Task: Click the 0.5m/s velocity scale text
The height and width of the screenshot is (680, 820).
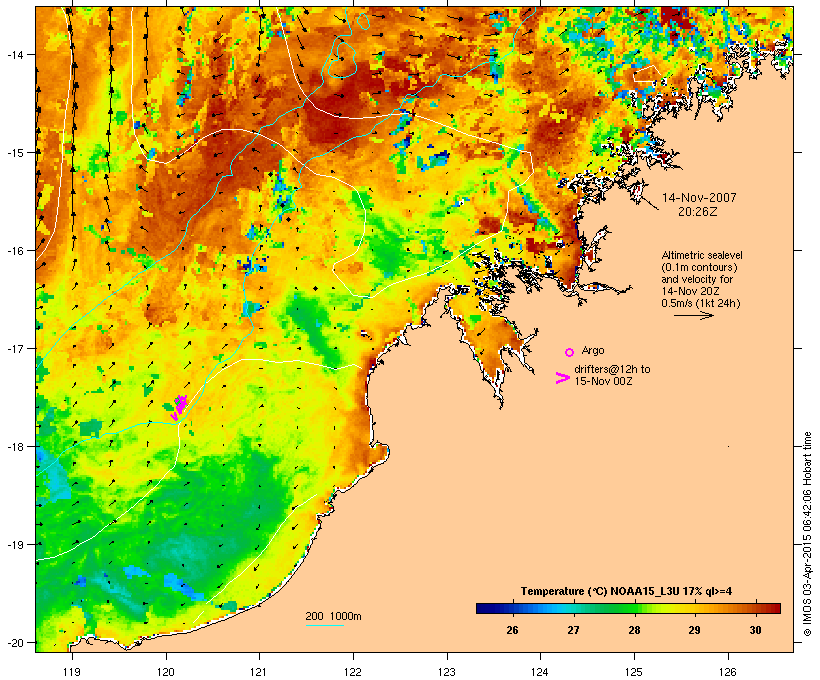Action: [x=701, y=303]
